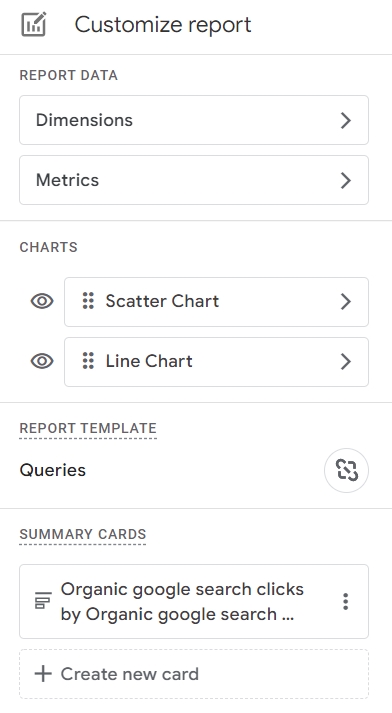
Task: Select the Scatter Chart label
Action: click(162, 301)
